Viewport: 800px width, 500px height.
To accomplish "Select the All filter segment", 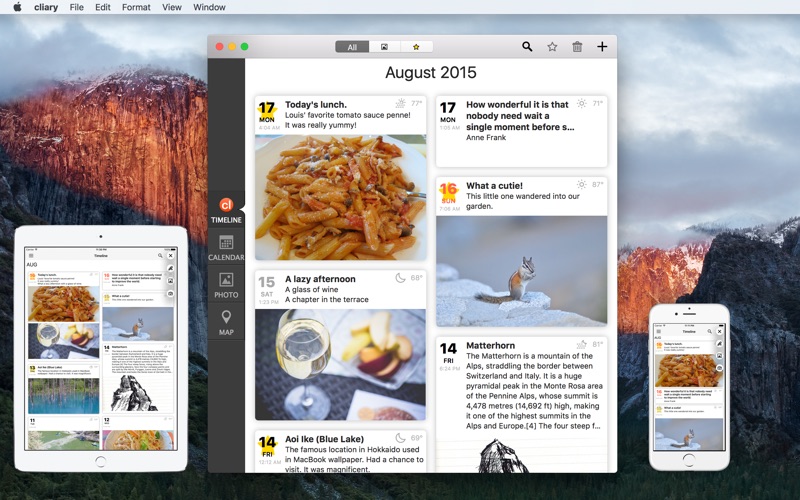I will 352,47.
